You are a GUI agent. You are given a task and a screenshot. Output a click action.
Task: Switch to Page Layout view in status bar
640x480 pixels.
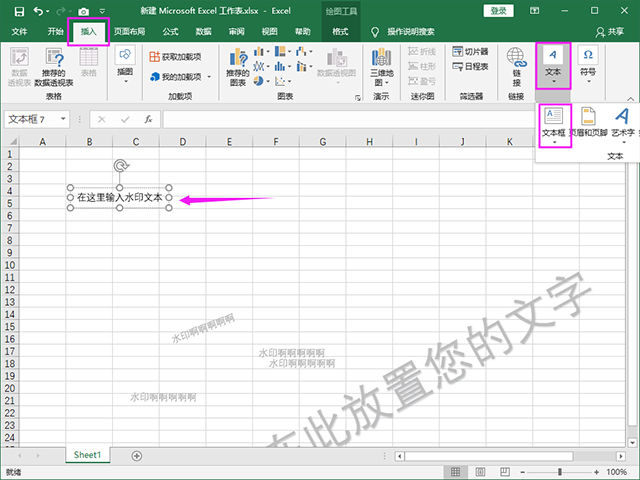(x=480, y=472)
